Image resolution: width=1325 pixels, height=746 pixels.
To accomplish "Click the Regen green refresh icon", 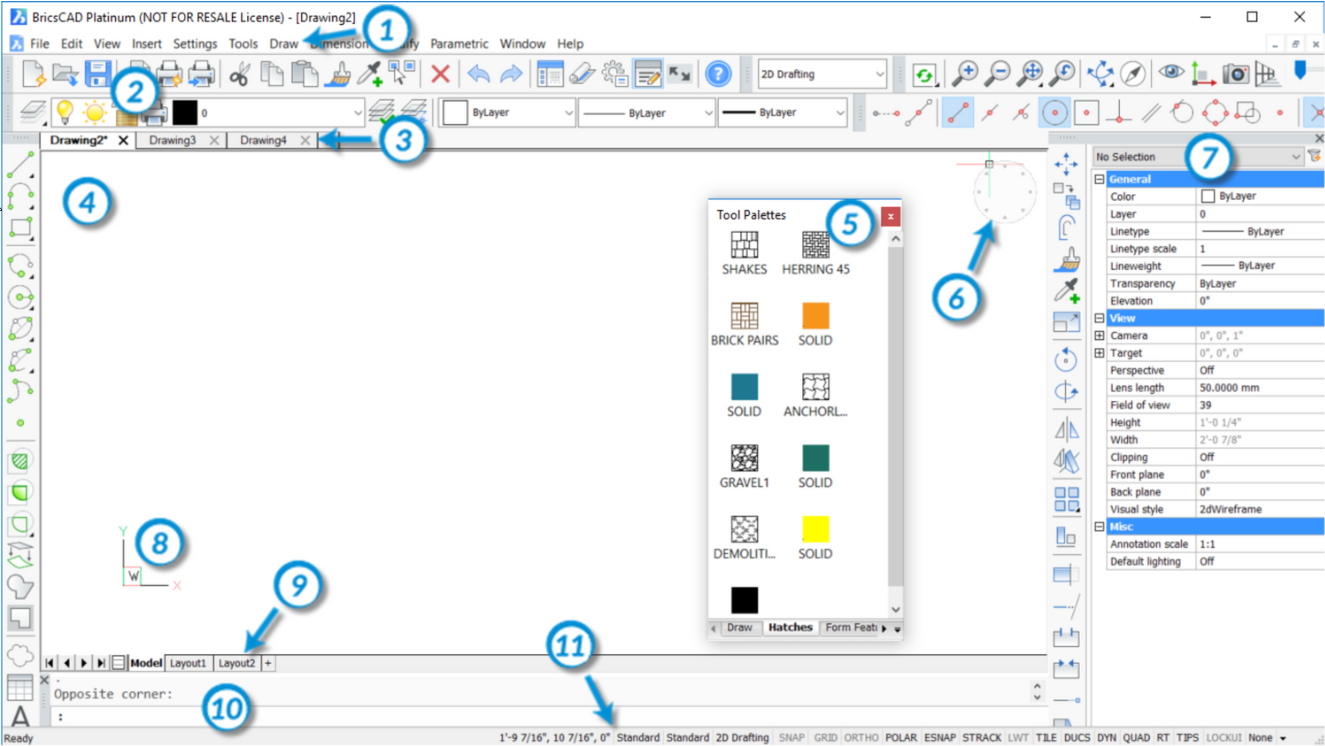I will click(924, 74).
